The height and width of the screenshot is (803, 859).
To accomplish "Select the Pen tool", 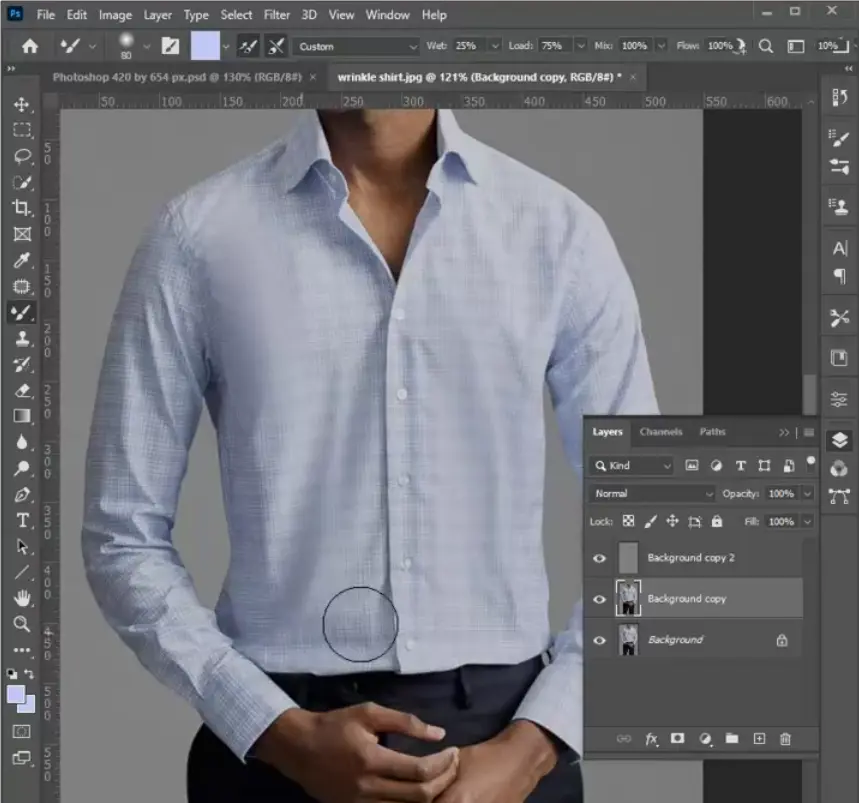I will pos(22,495).
